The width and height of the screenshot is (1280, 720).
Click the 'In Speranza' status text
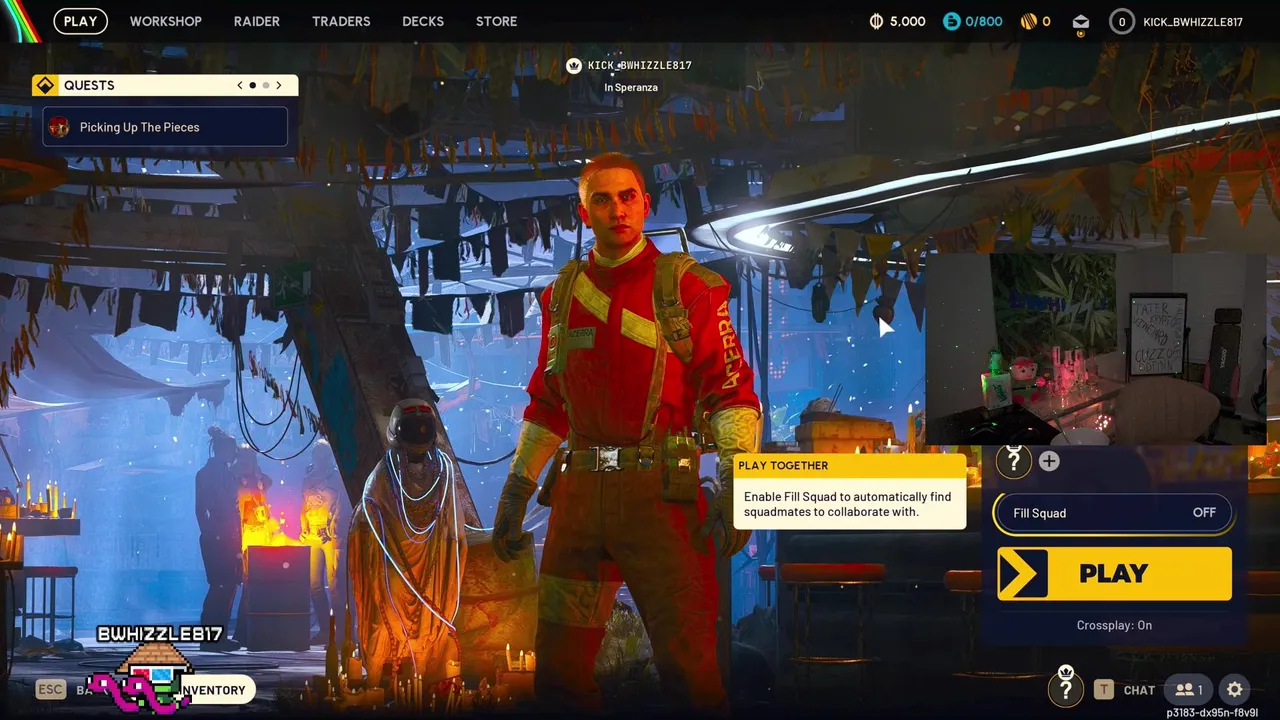(631, 88)
